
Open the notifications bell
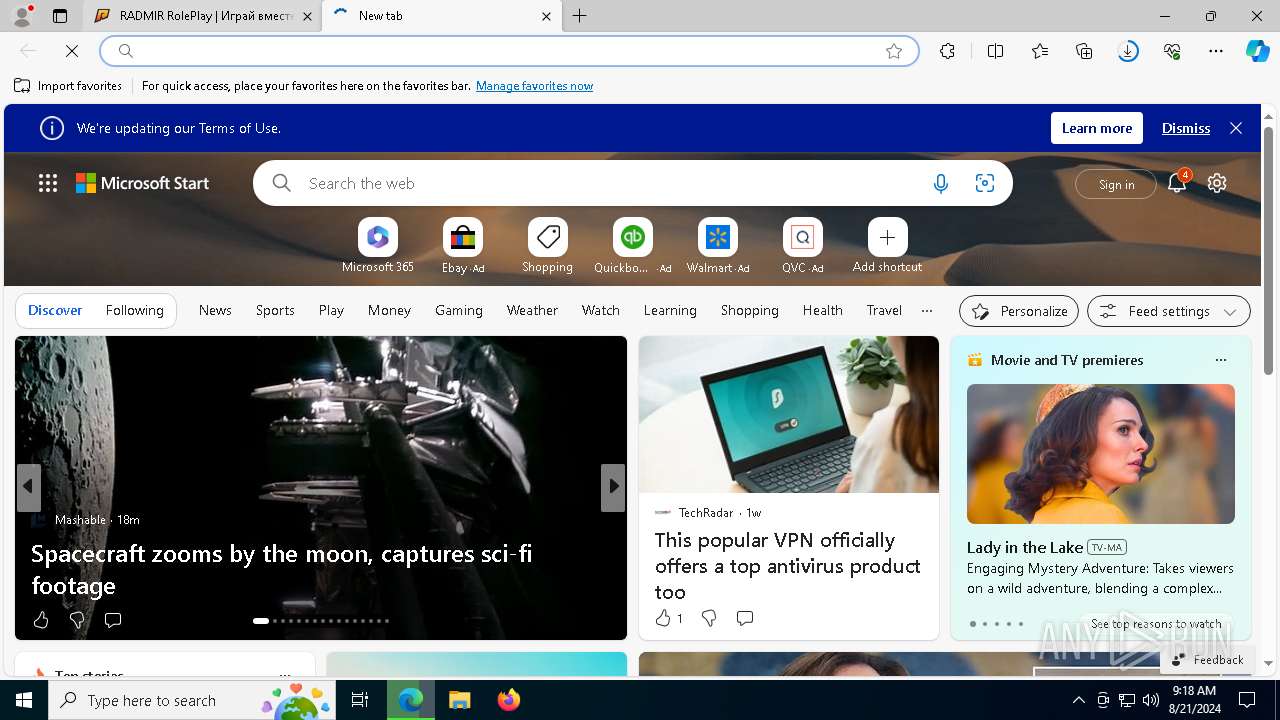[1177, 183]
